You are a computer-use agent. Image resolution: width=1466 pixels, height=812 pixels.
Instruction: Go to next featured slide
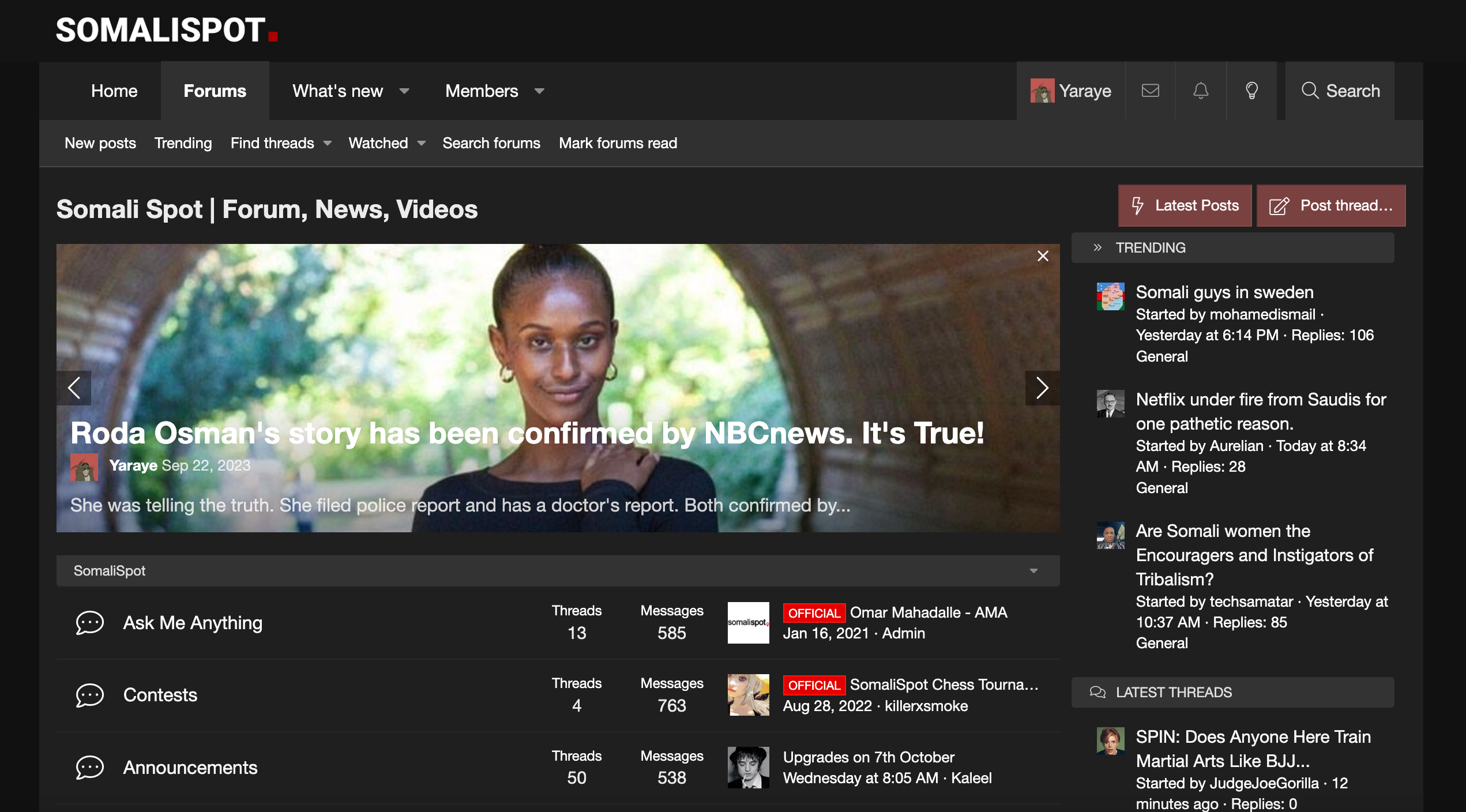coord(1042,388)
